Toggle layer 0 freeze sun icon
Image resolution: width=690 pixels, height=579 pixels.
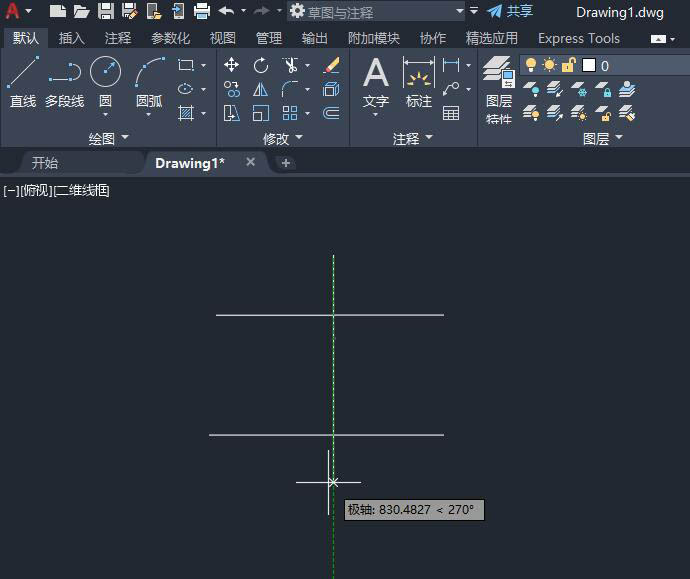pyautogui.click(x=549, y=65)
